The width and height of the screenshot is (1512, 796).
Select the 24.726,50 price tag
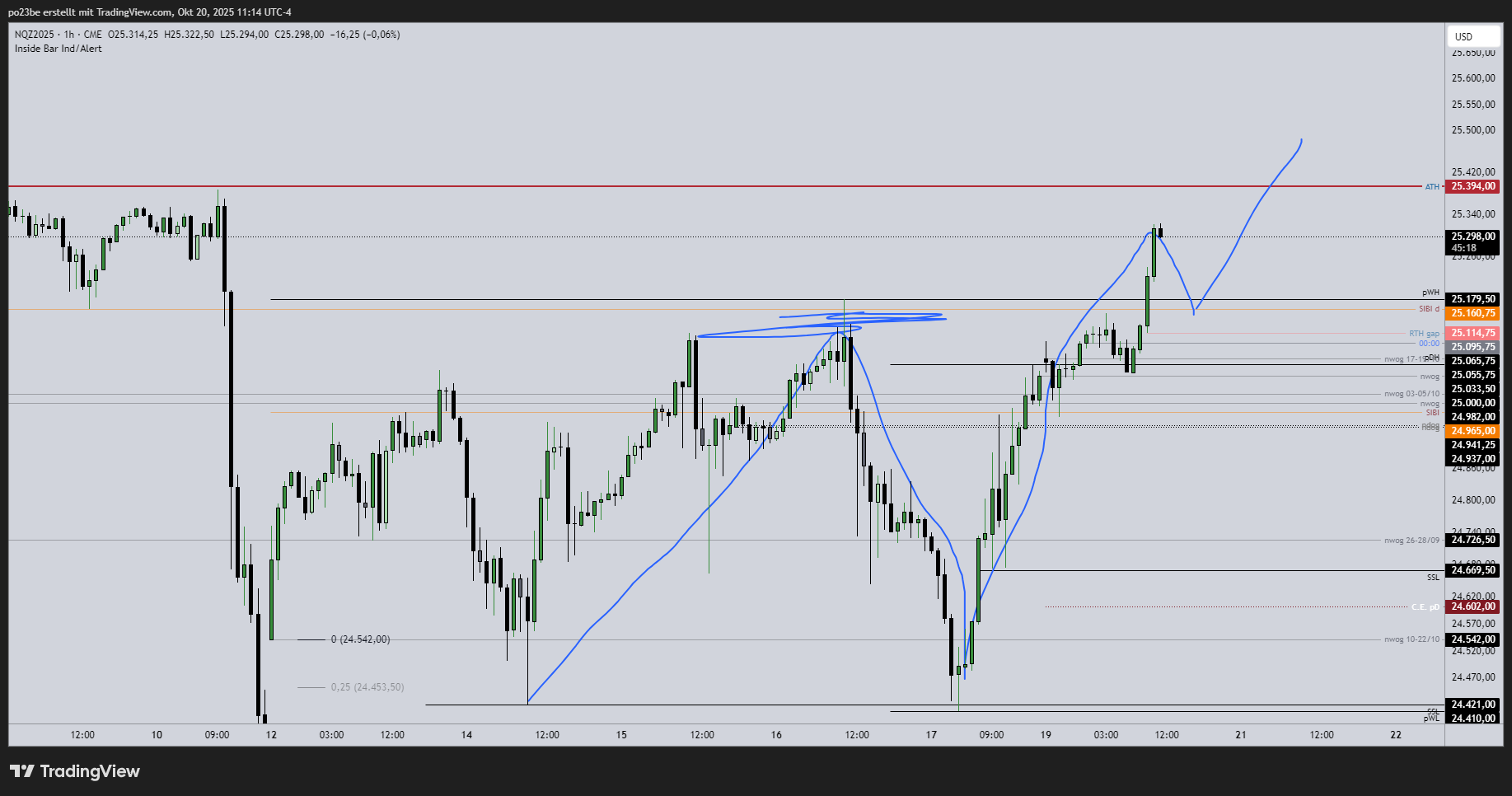point(1473,540)
